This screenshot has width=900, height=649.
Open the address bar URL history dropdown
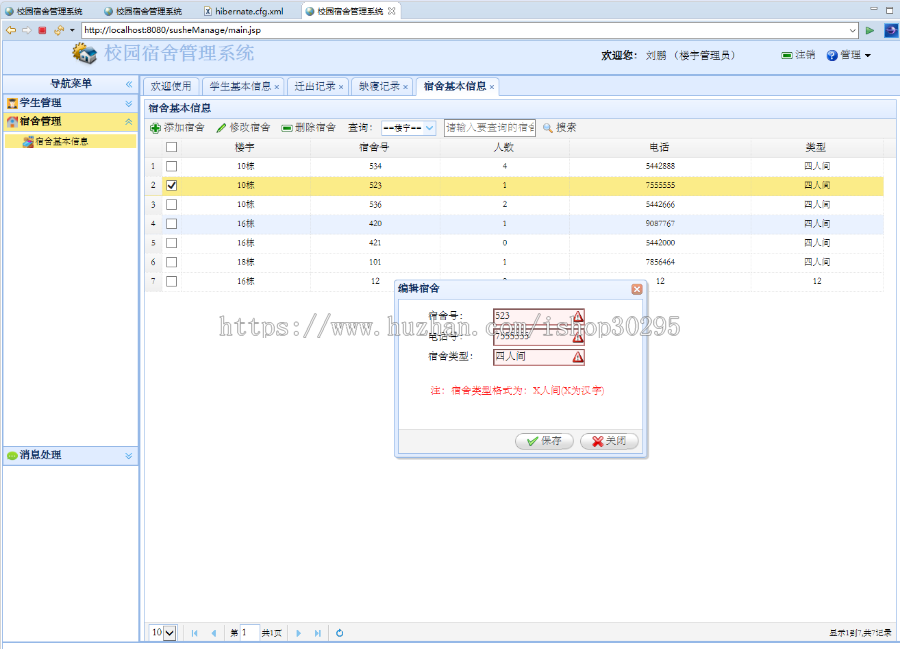click(x=852, y=30)
